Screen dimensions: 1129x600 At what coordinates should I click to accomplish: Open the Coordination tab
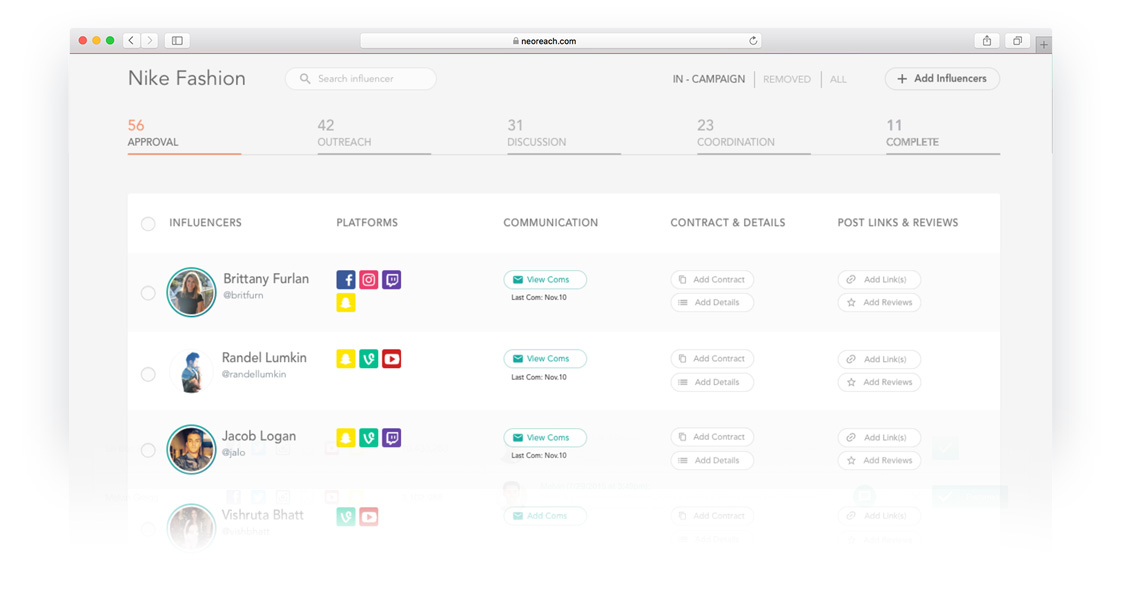point(735,133)
